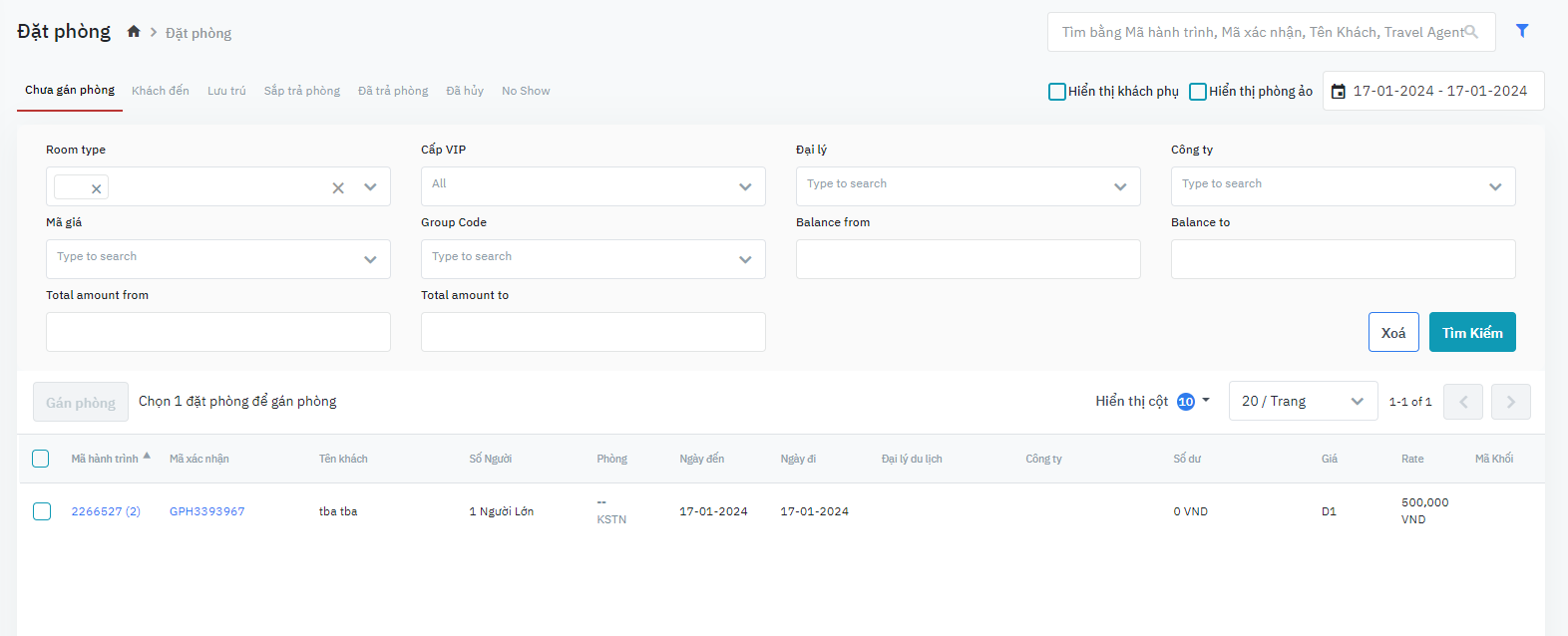Screen dimensions: 1568x636
Task: Click the Balance from input field
Action: point(968,259)
